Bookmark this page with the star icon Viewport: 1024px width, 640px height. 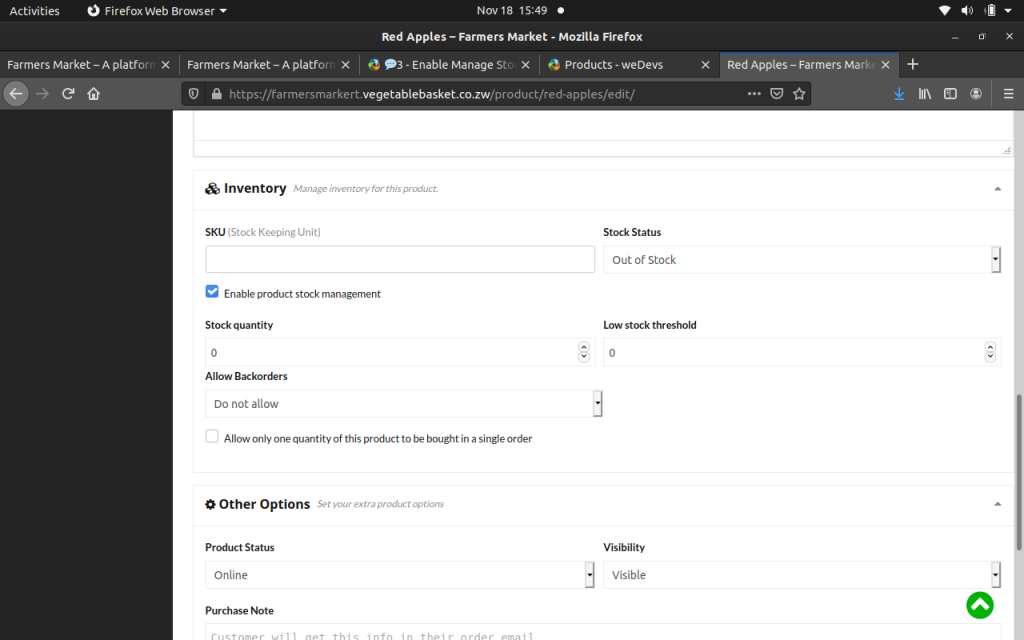[x=799, y=94]
